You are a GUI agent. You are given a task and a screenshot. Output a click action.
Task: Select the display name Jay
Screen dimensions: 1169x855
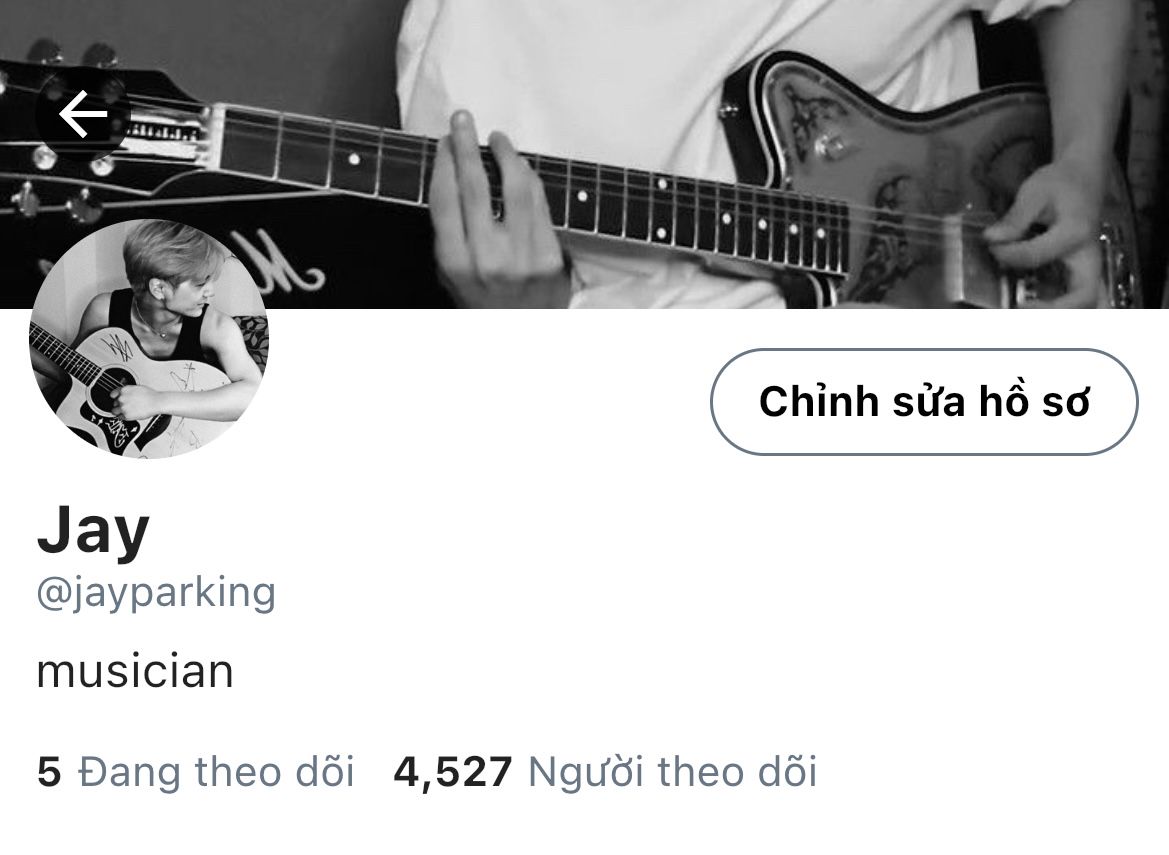[x=93, y=531]
